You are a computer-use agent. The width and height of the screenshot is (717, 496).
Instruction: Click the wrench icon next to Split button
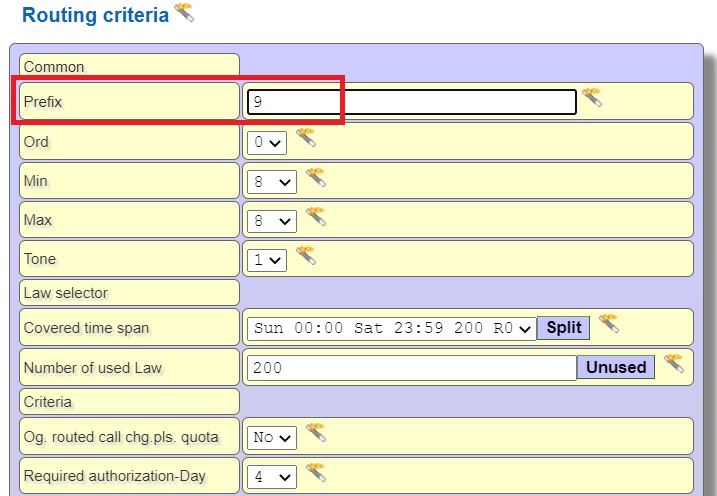click(x=608, y=324)
